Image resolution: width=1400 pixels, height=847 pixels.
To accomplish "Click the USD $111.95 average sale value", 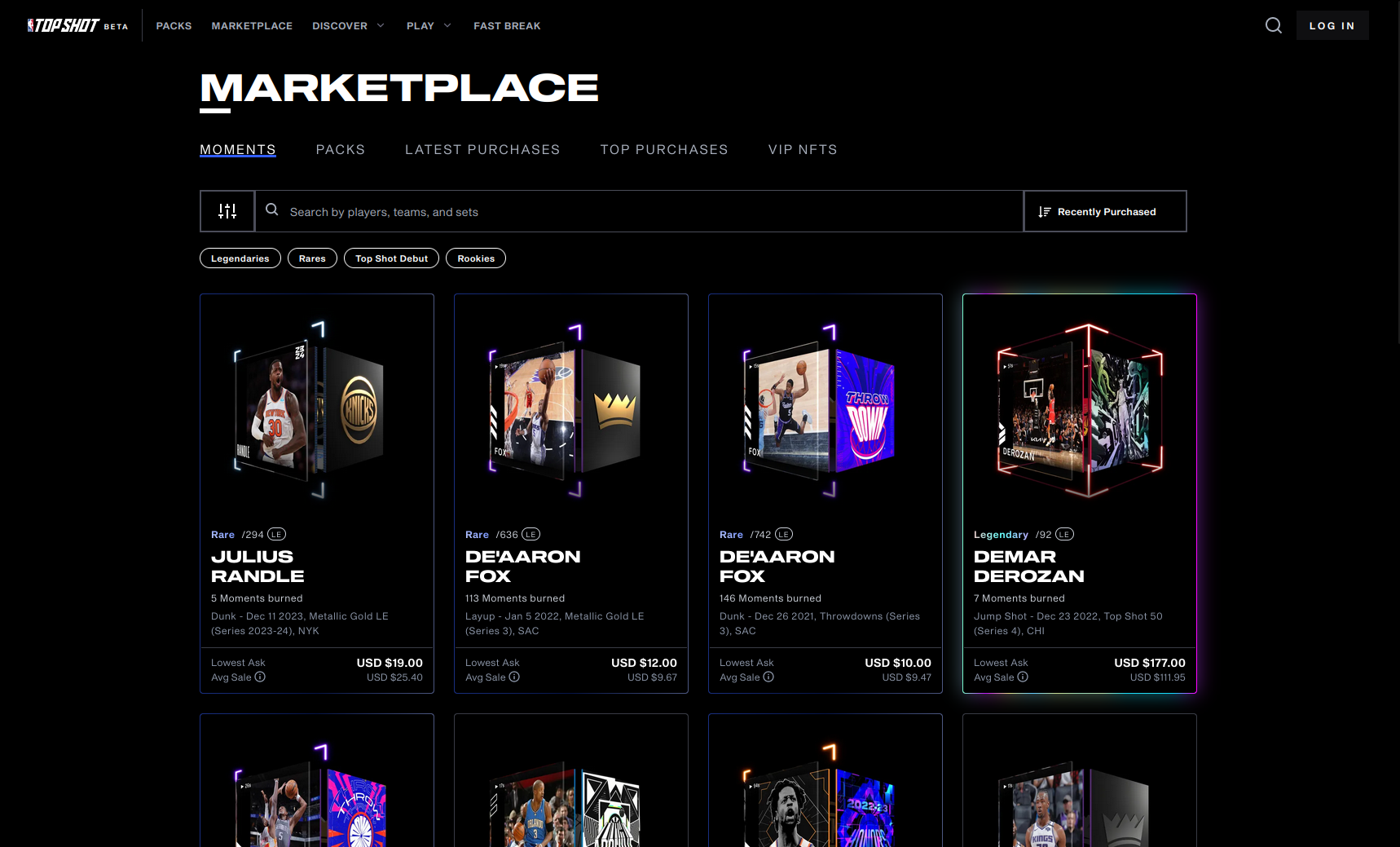I will pos(1158,677).
